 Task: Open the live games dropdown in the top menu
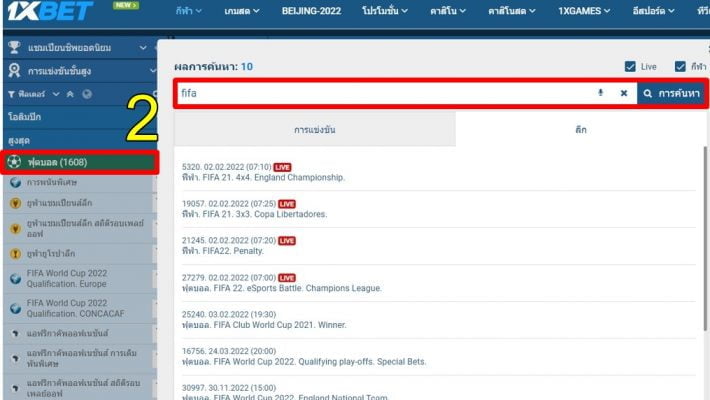(242, 11)
